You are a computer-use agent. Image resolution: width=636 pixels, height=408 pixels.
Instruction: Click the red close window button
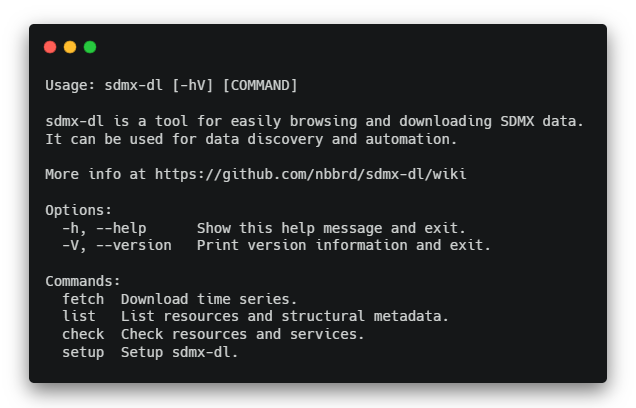tap(50, 47)
